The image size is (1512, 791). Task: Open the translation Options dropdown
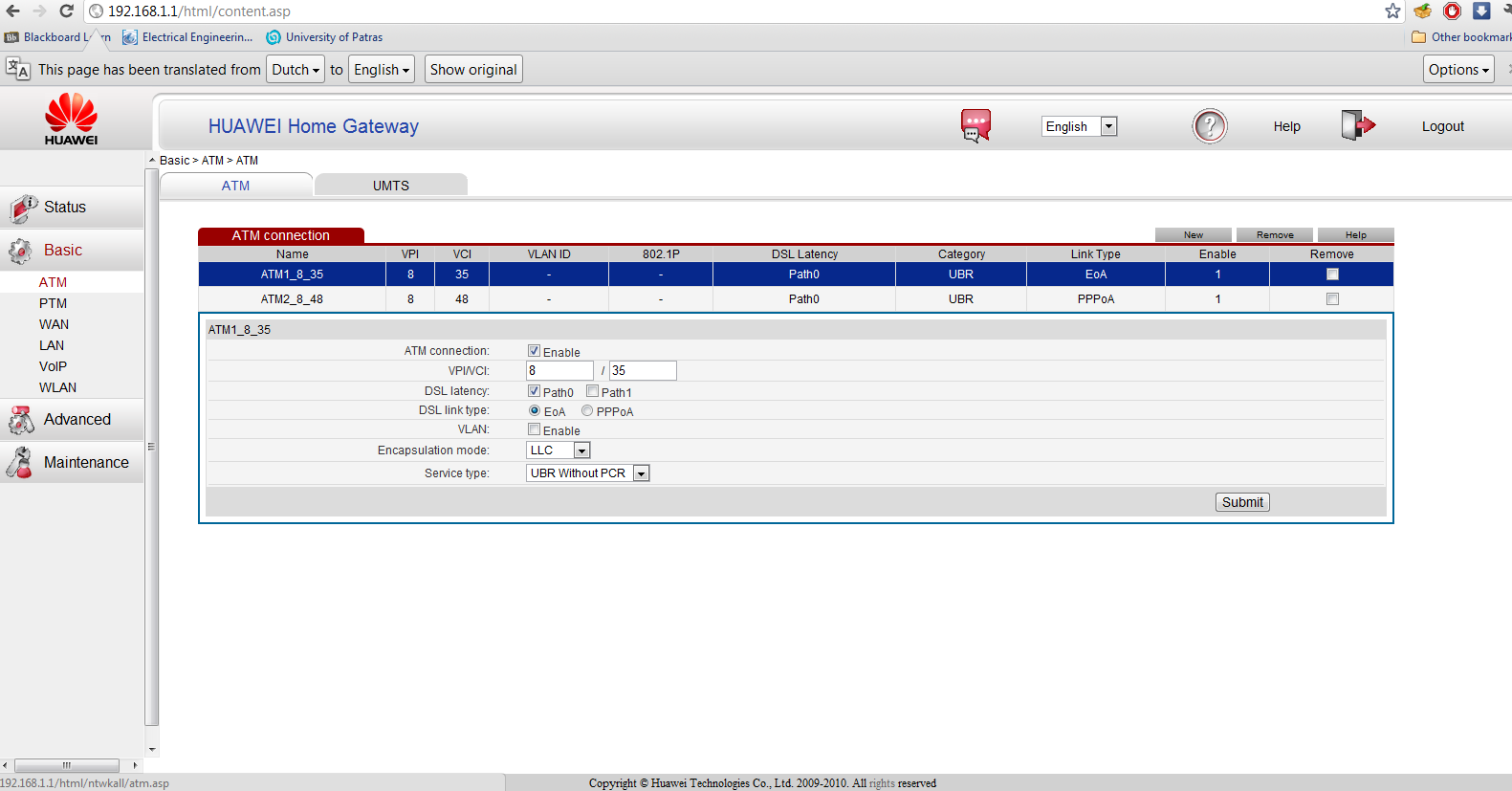click(x=1458, y=70)
